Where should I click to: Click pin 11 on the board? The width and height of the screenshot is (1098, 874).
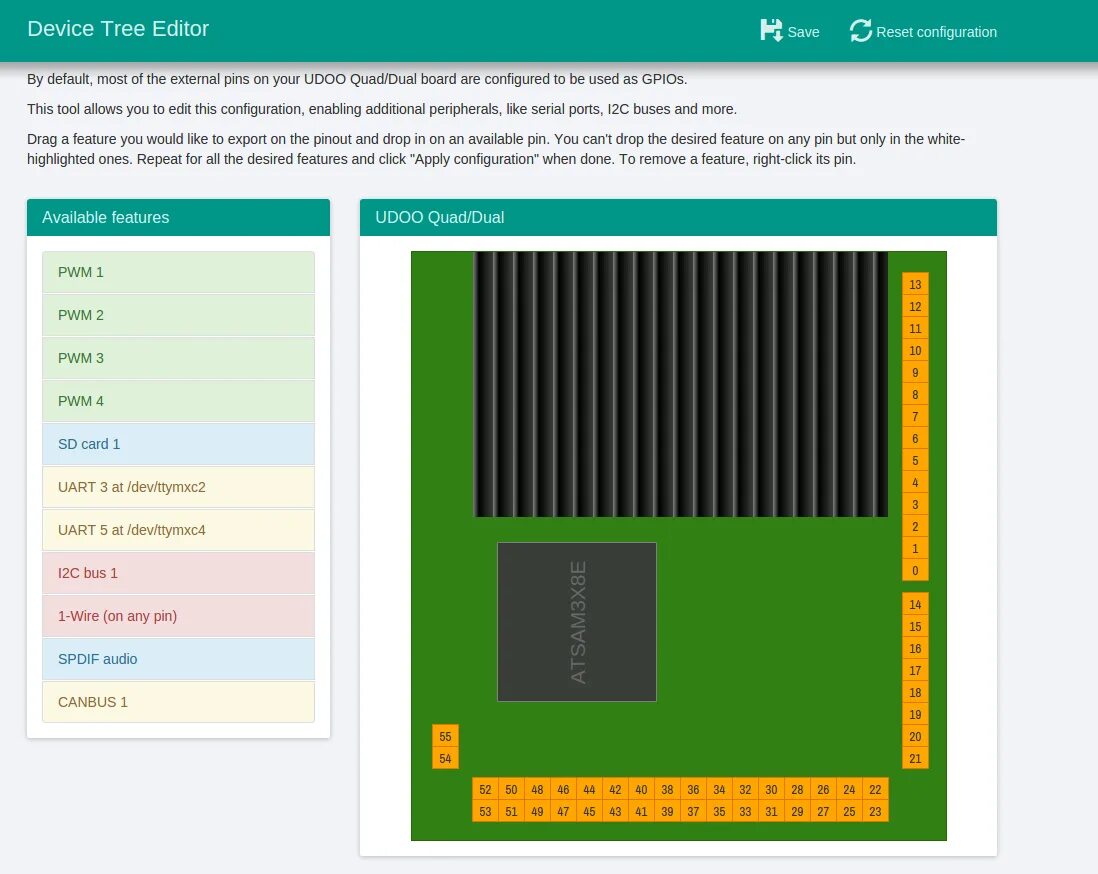[915, 328]
